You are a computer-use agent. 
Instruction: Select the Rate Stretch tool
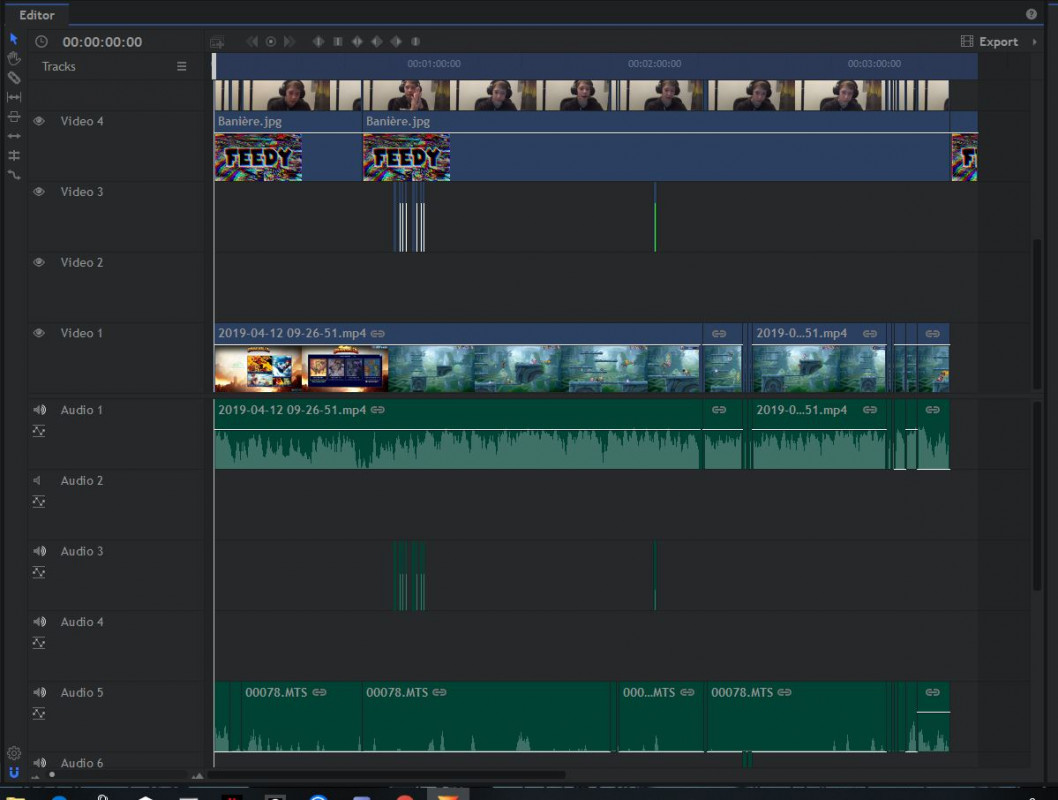coord(13,175)
